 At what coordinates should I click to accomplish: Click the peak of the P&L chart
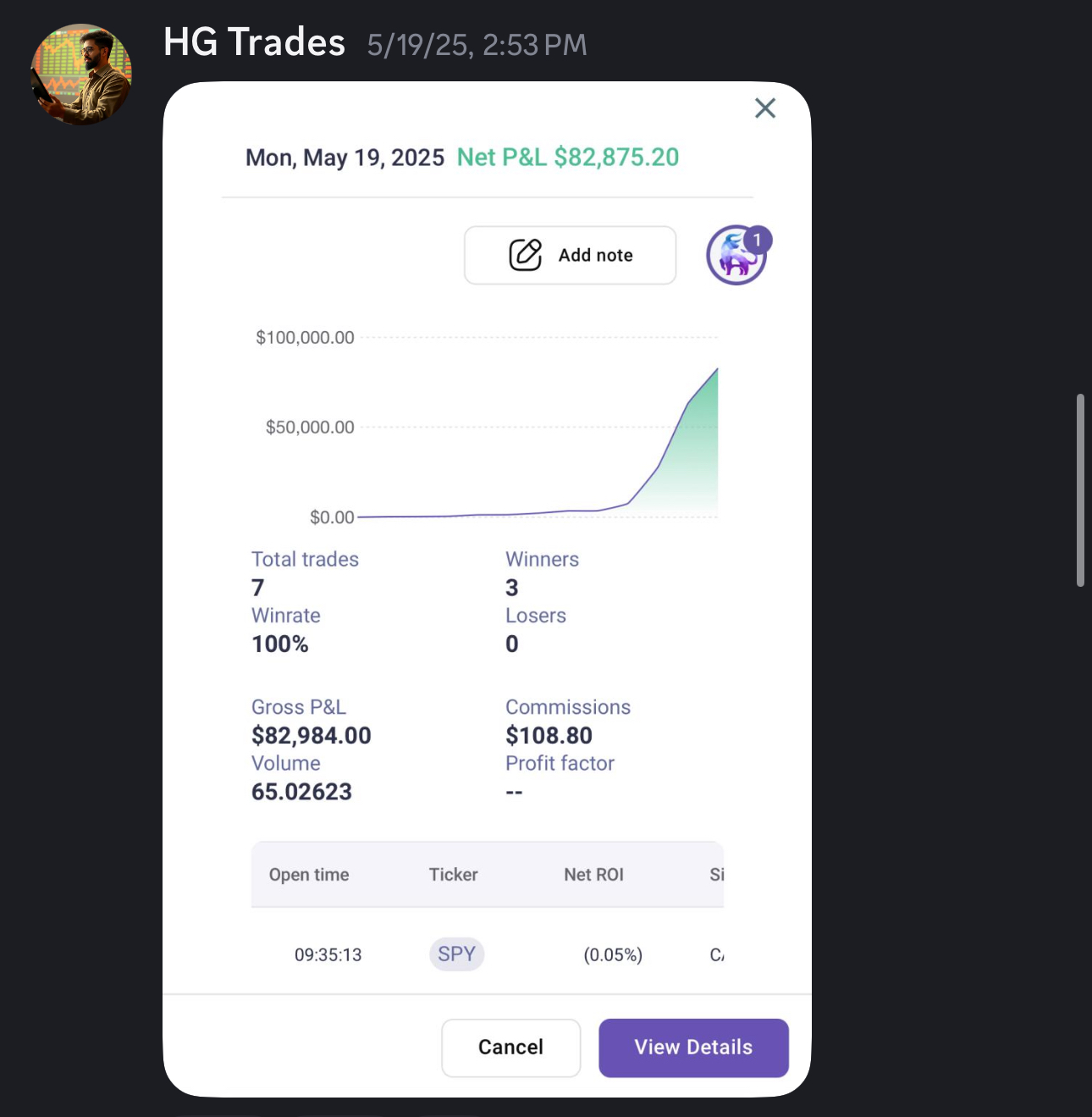coord(717,369)
